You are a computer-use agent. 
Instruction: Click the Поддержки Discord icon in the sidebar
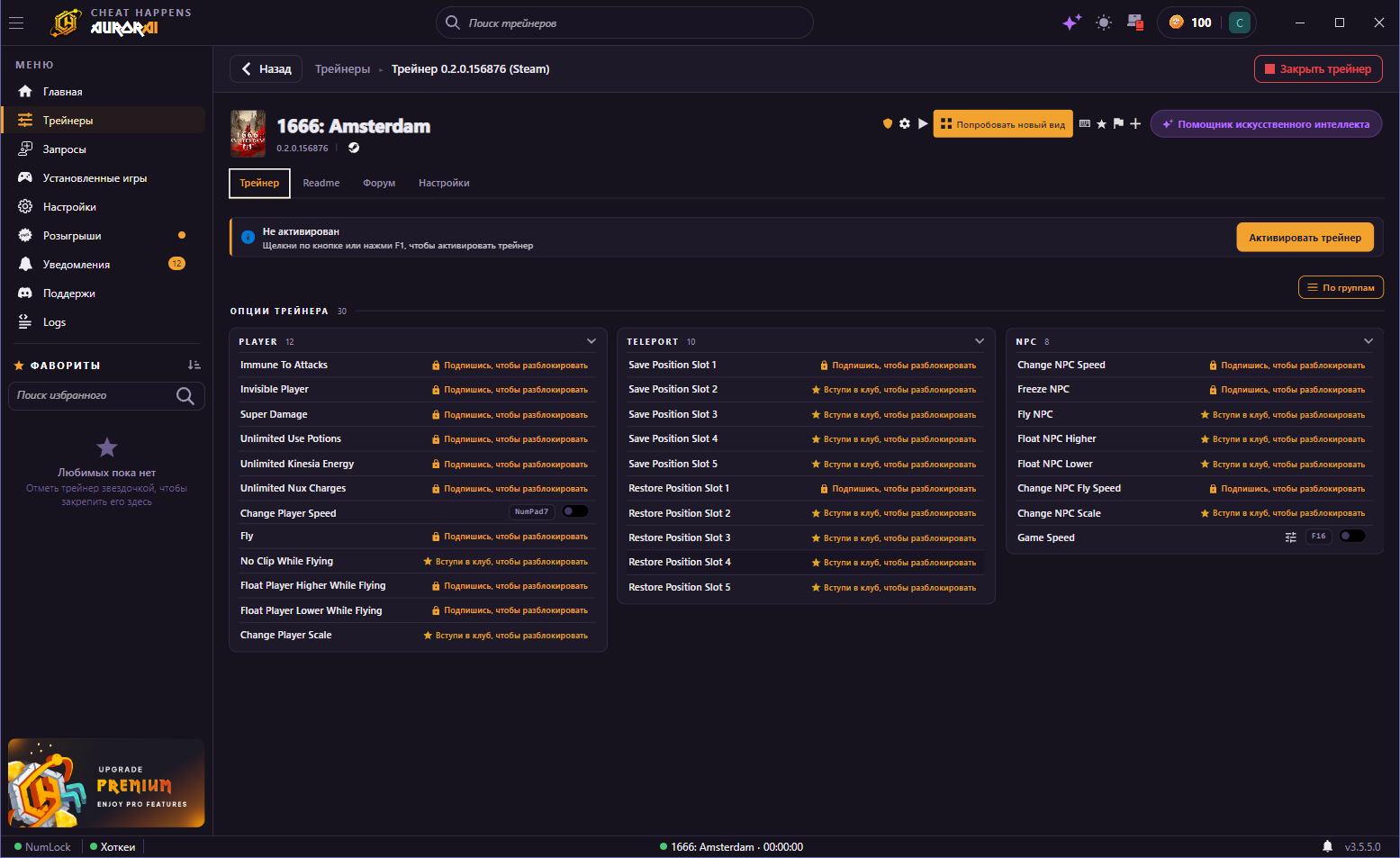pos(25,294)
